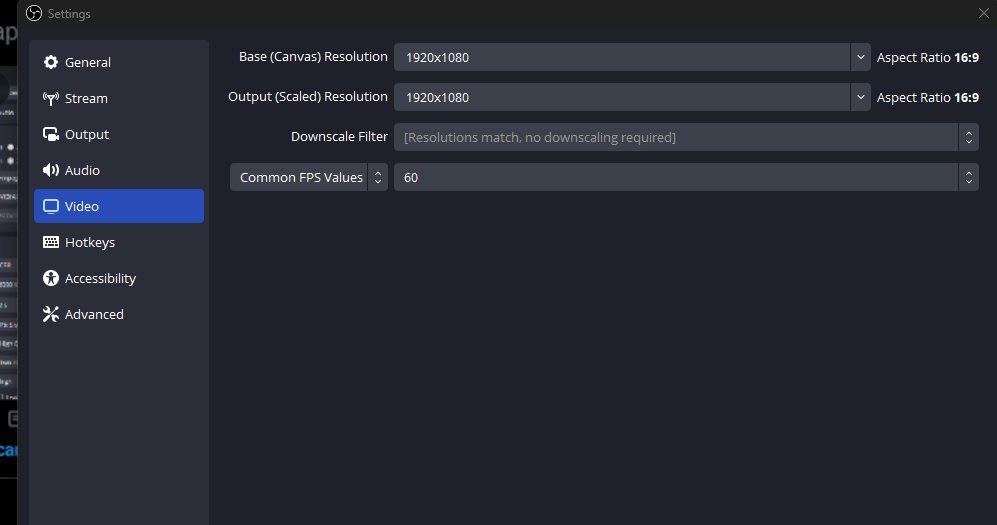Go to the Output settings tab

(119, 135)
